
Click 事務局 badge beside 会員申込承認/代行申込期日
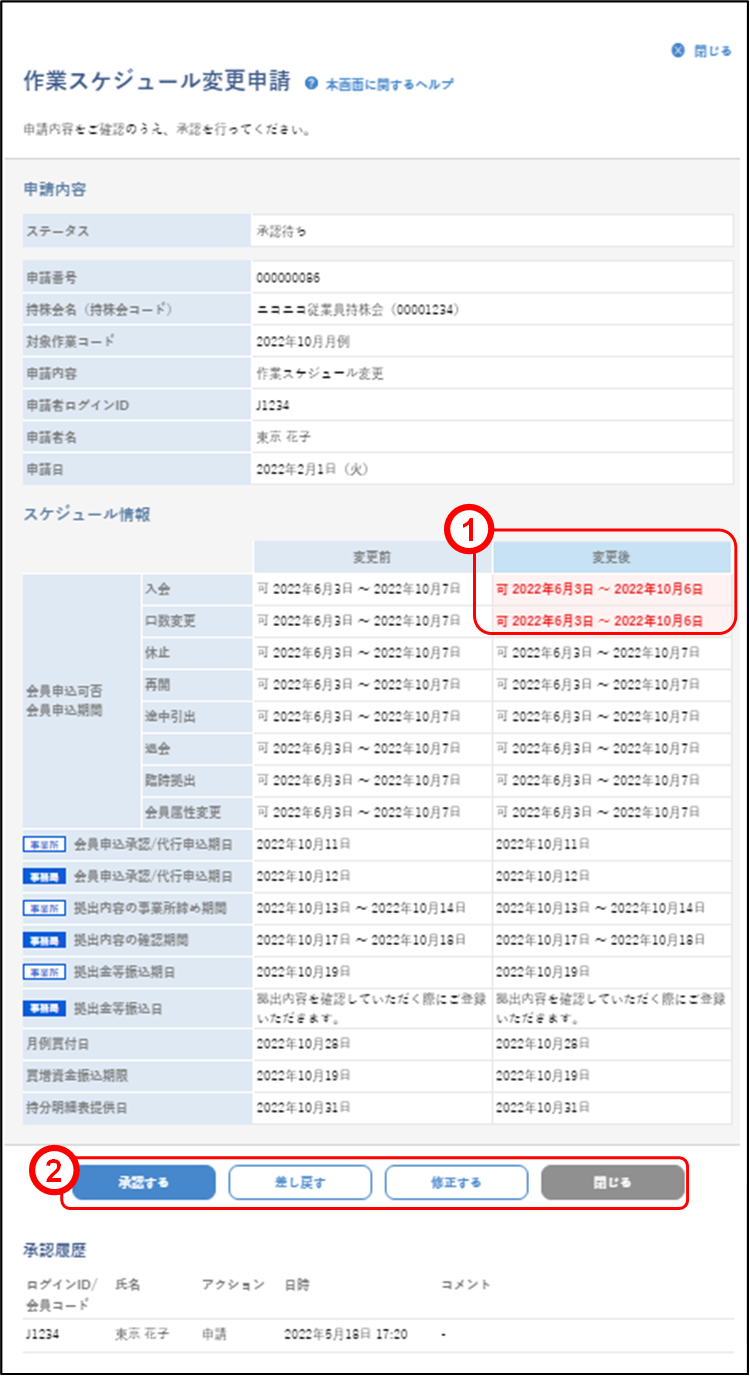44,877
